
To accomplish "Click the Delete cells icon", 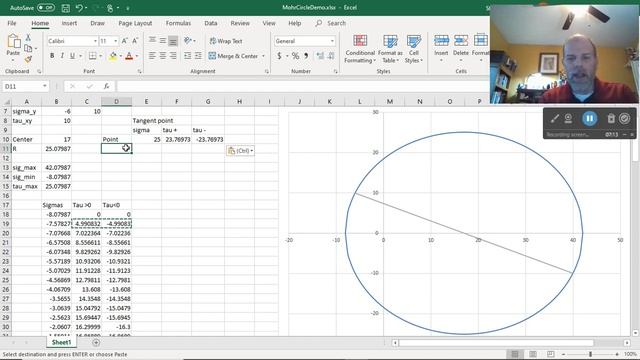I will (x=461, y=41).
